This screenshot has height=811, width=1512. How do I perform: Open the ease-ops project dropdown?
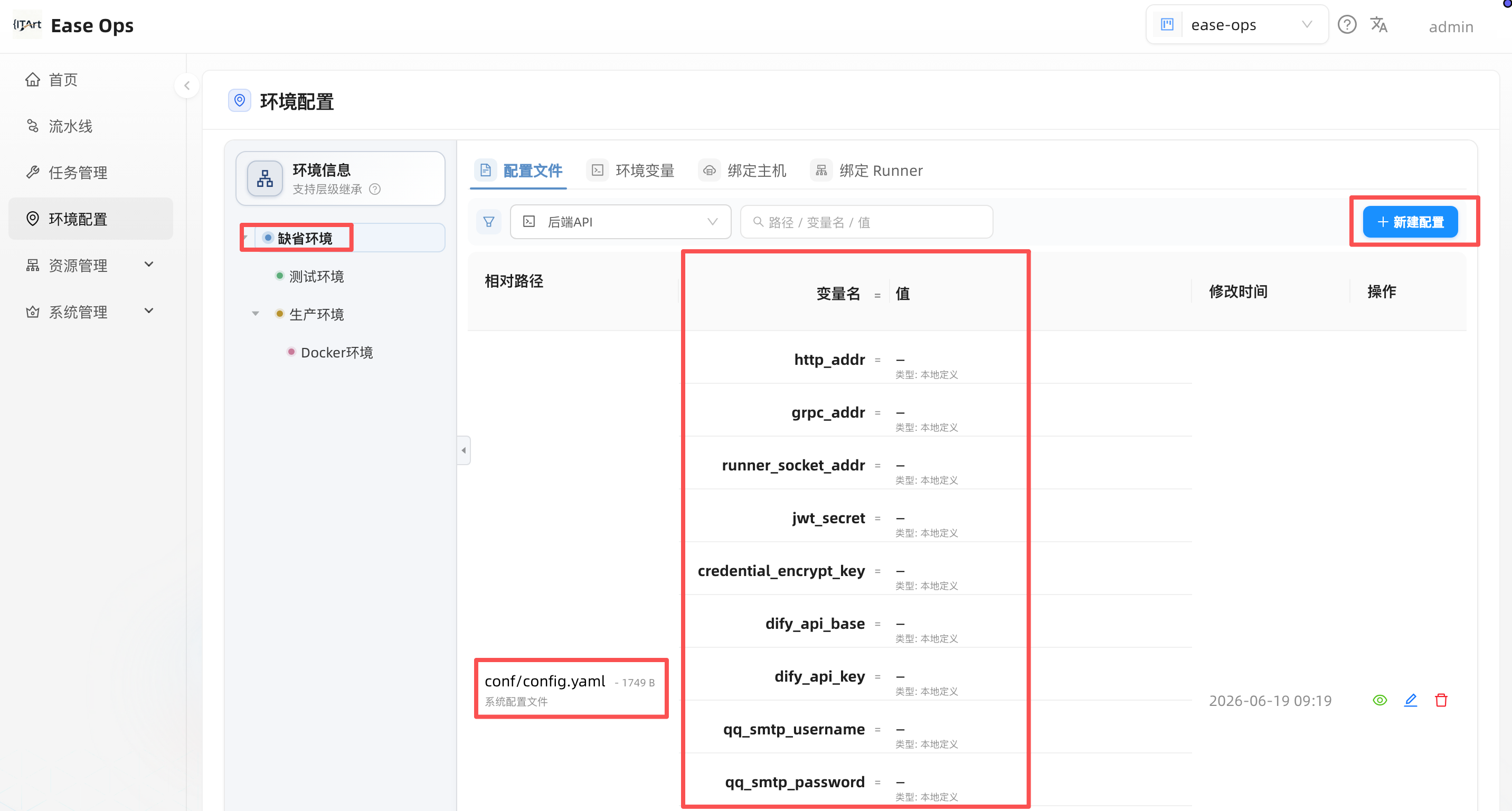coord(1237,25)
